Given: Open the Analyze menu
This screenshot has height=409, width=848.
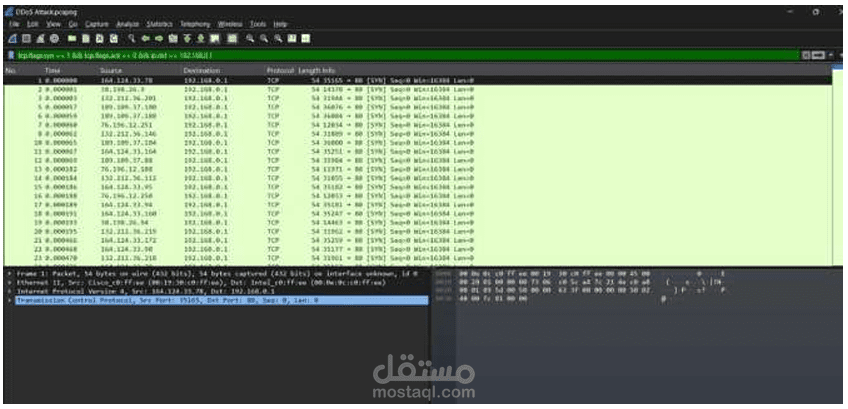Looking at the screenshot, I should point(128,24).
